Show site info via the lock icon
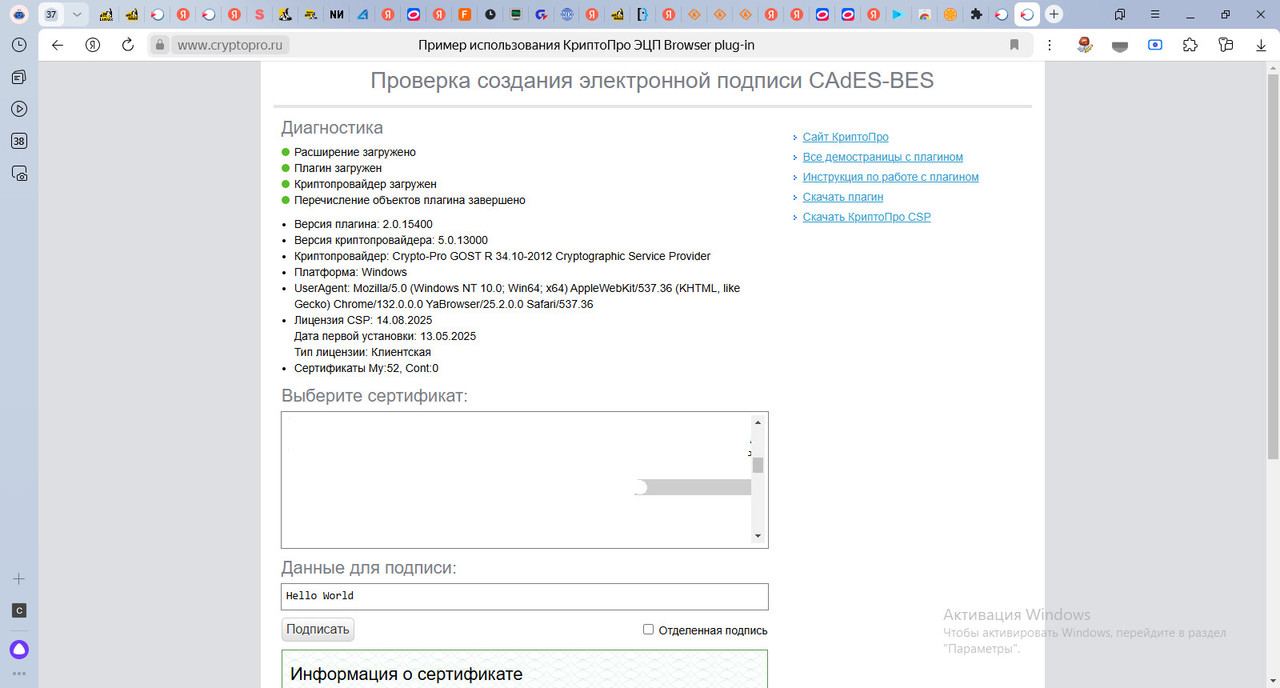The image size is (1280, 688). pos(158,45)
